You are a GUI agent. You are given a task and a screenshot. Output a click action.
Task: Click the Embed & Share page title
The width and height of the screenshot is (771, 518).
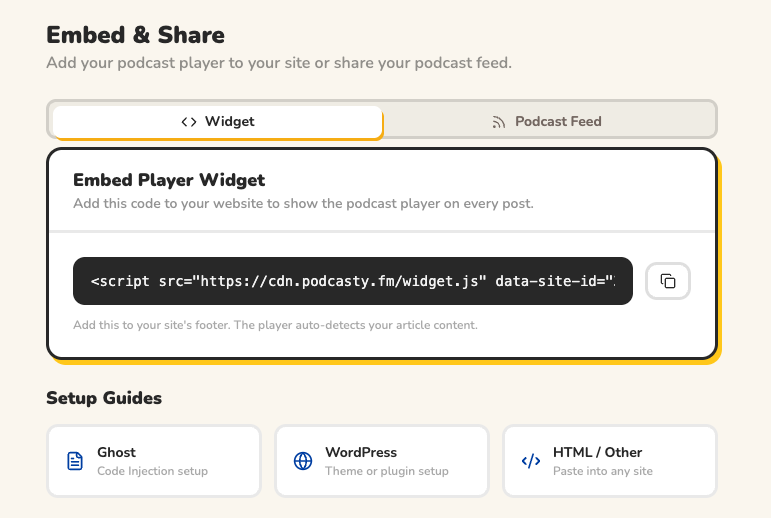tap(135, 35)
